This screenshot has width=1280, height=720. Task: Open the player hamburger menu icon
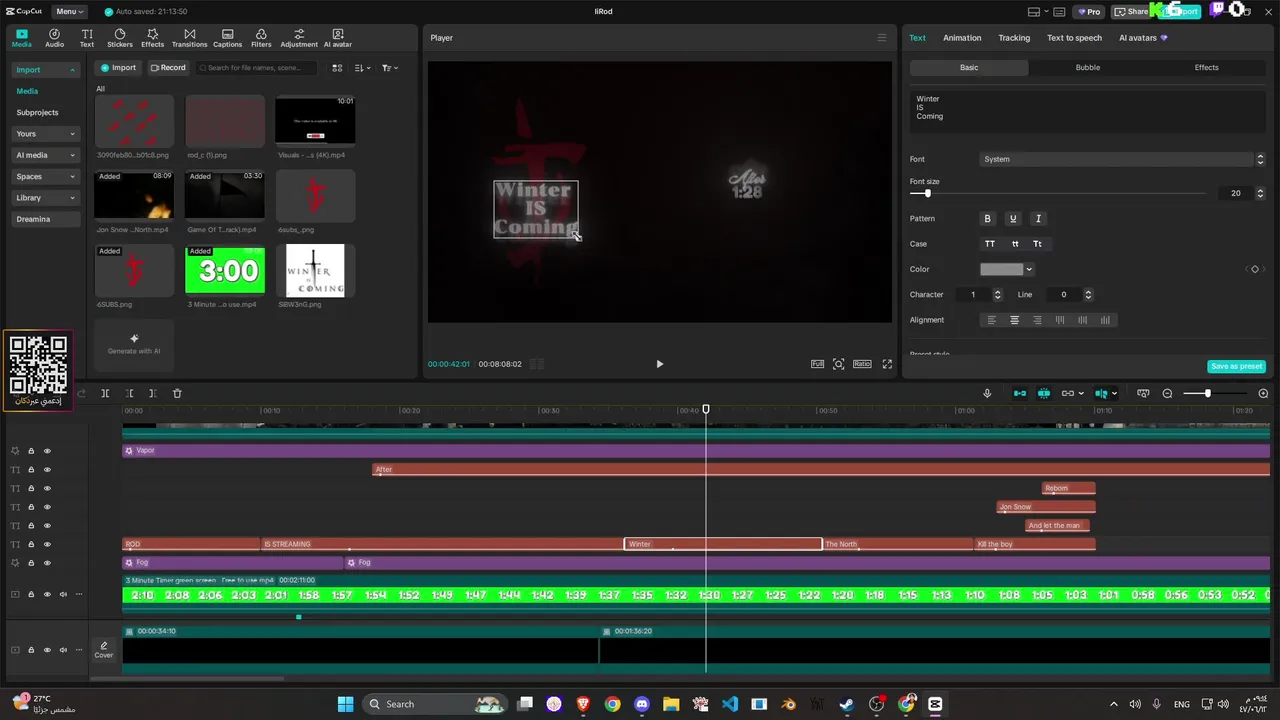point(881,38)
